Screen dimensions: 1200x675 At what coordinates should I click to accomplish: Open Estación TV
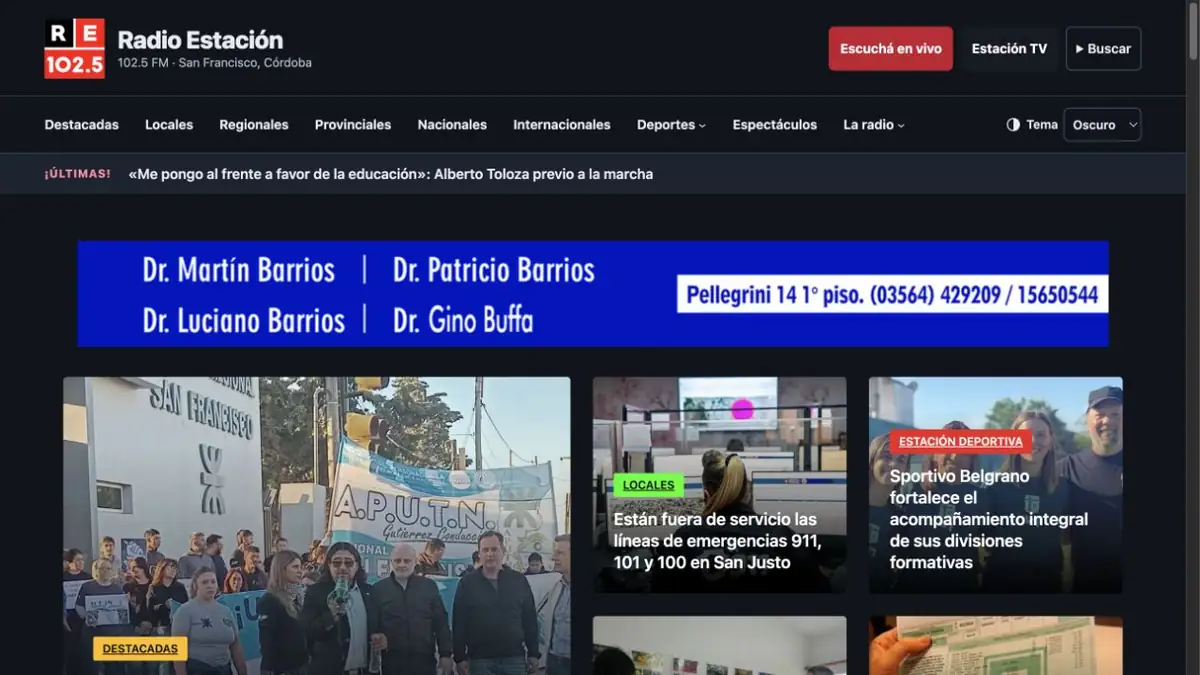1009,48
